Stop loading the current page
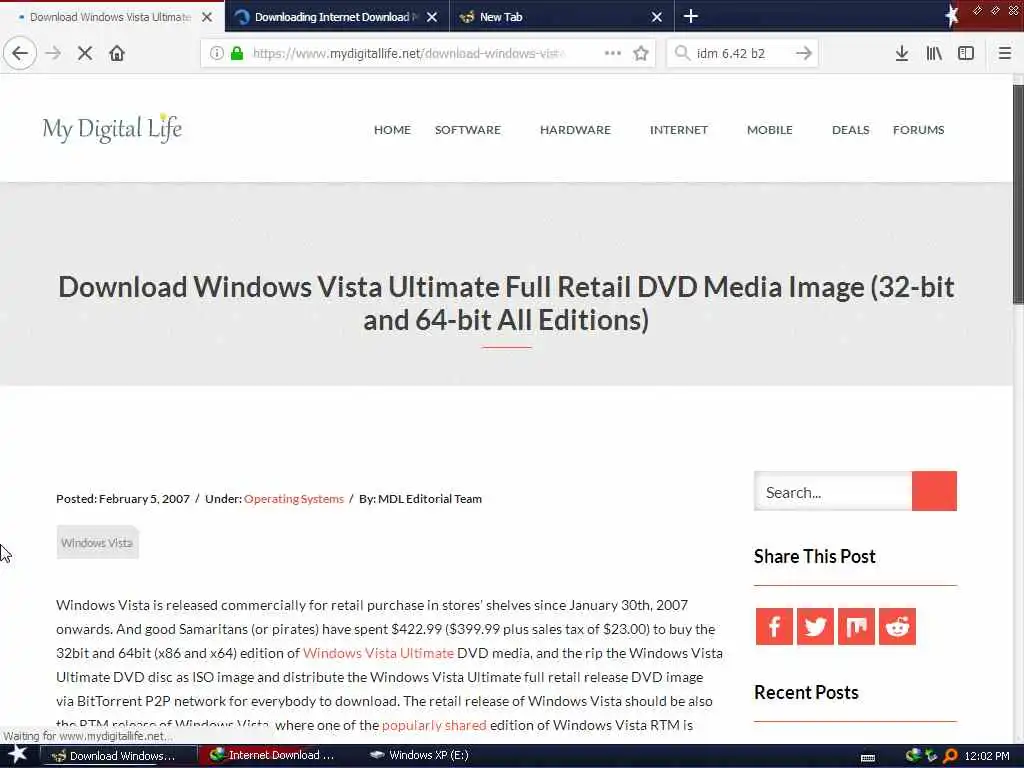The width and height of the screenshot is (1024, 768). point(85,53)
